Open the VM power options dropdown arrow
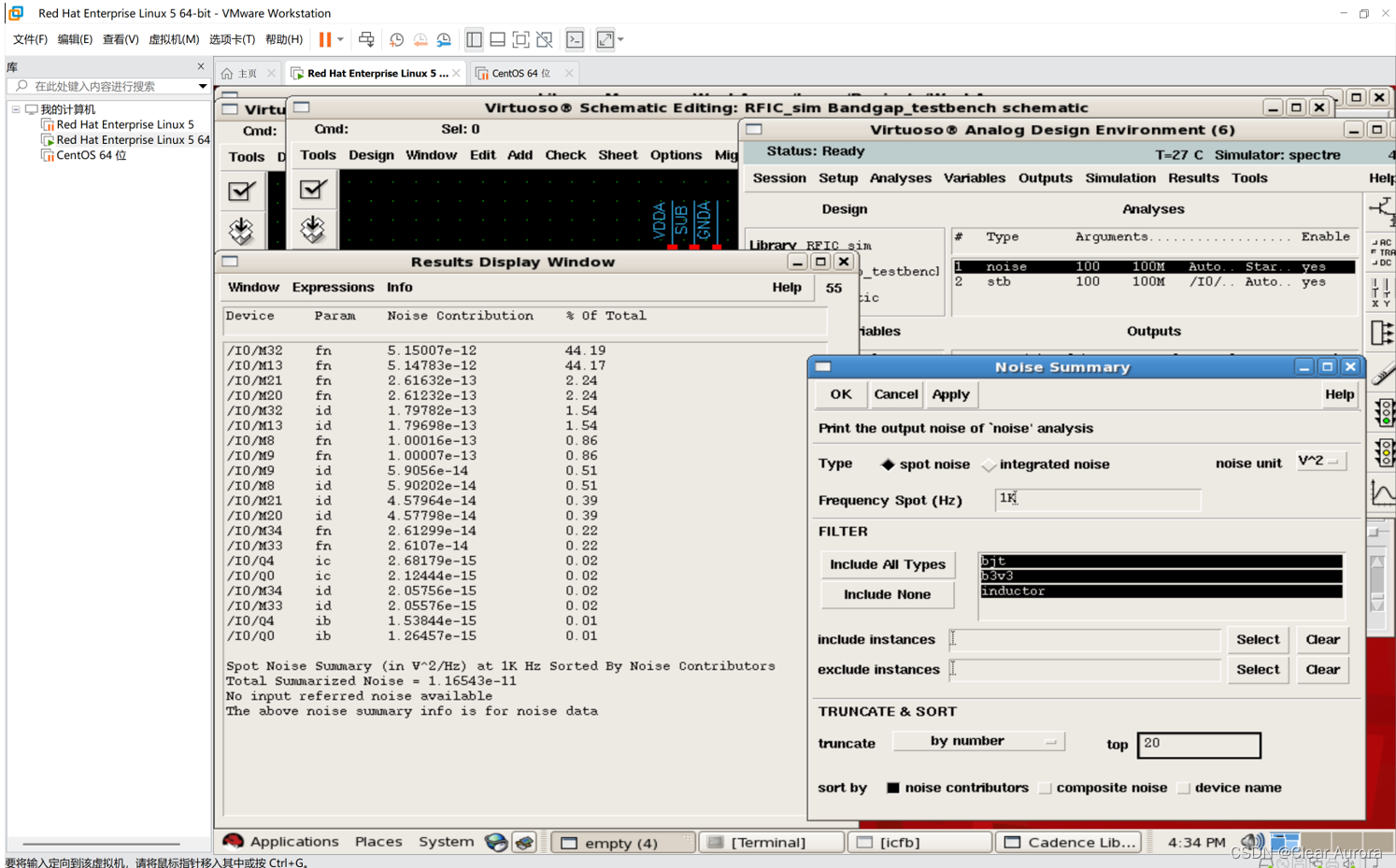 pyautogui.click(x=340, y=39)
